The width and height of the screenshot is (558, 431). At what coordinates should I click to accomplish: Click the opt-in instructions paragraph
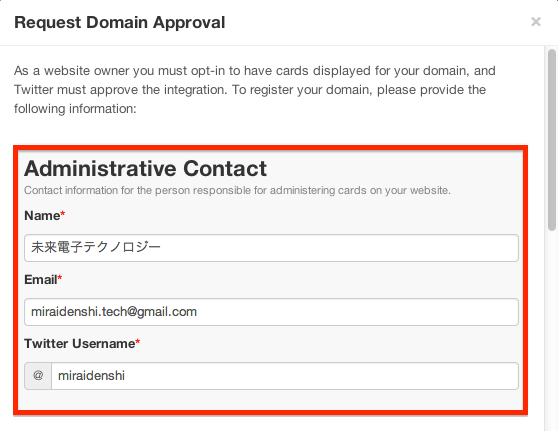(255, 90)
